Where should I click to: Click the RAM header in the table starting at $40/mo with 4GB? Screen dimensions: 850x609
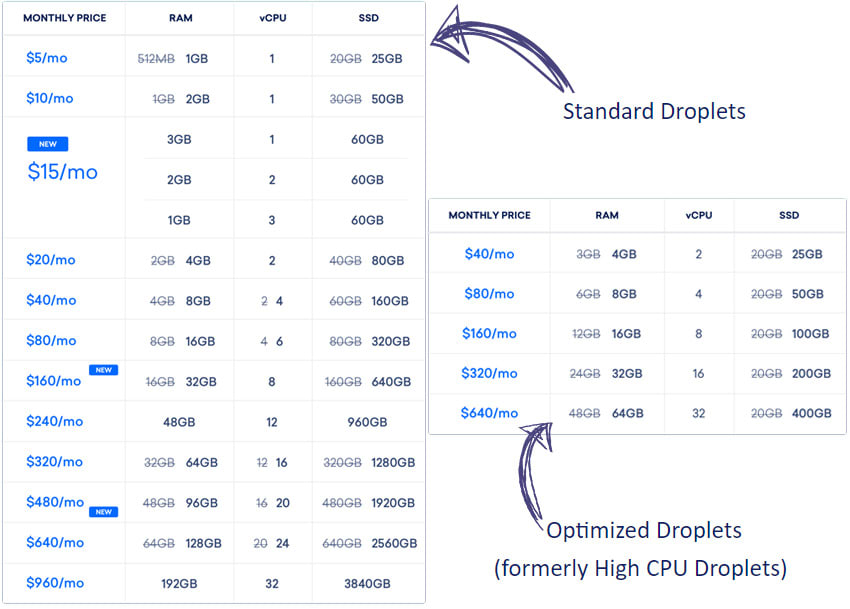(x=607, y=215)
